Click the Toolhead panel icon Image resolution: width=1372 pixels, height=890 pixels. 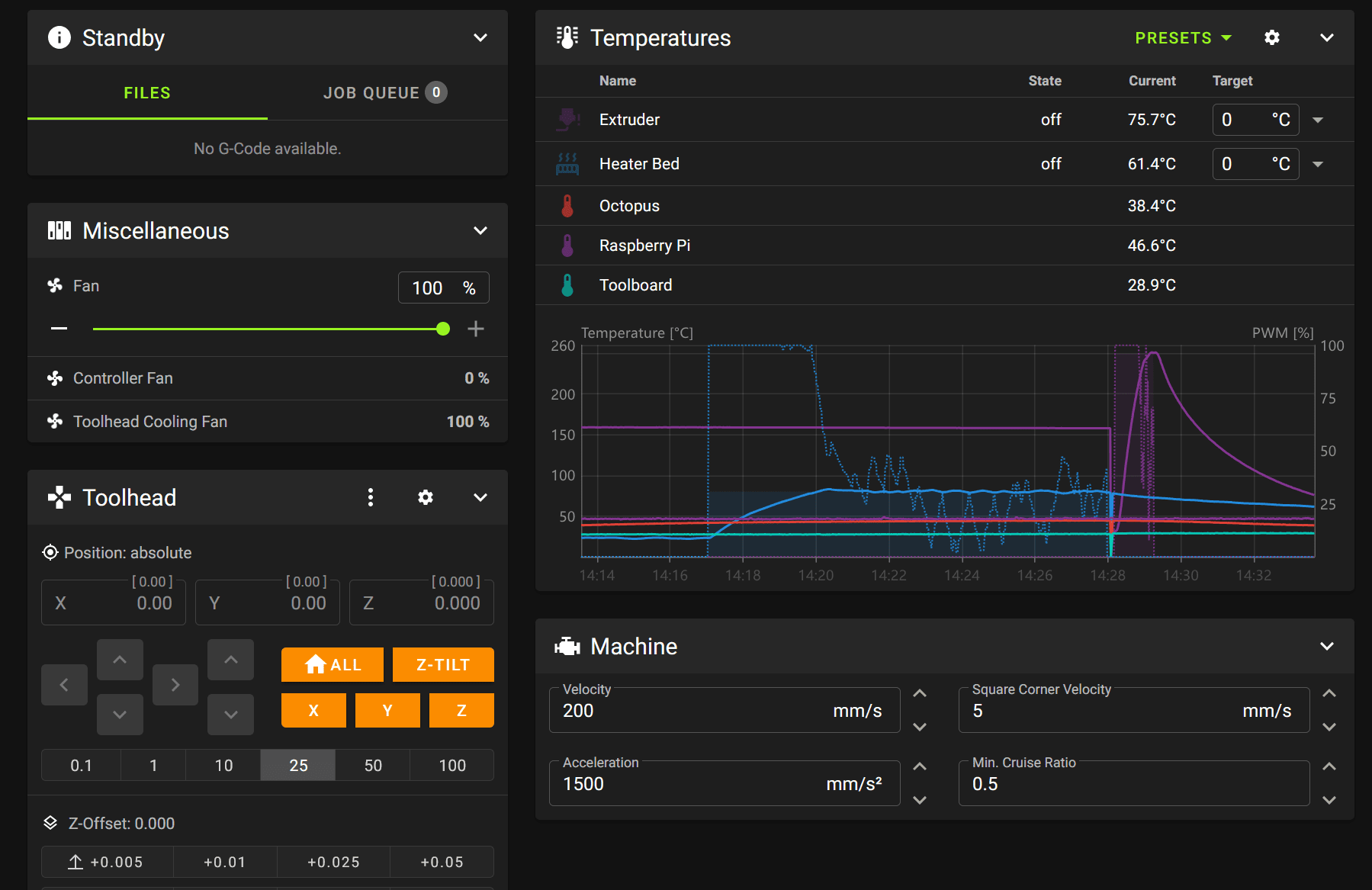(59, 497)
